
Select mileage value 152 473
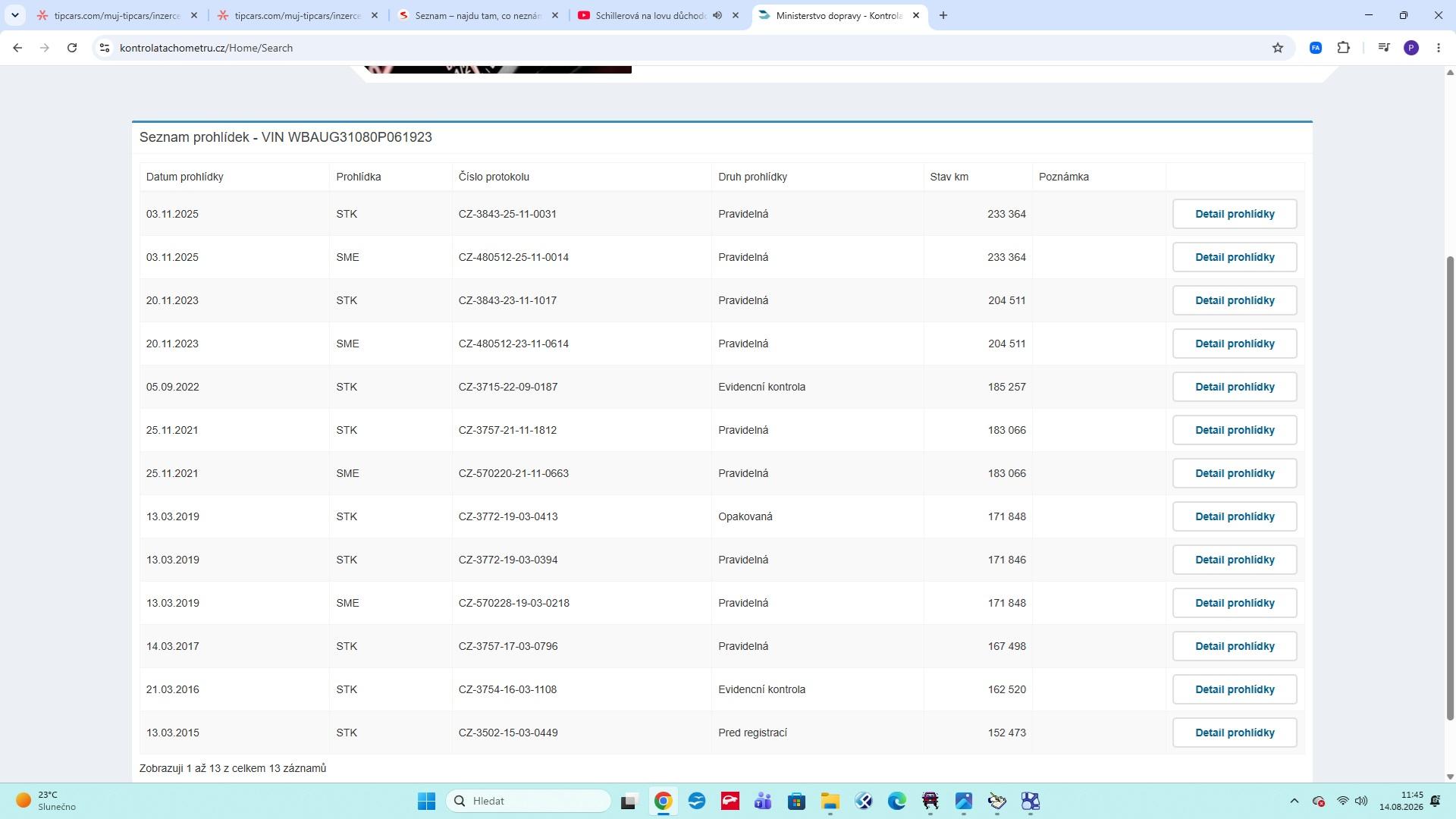1006,733
